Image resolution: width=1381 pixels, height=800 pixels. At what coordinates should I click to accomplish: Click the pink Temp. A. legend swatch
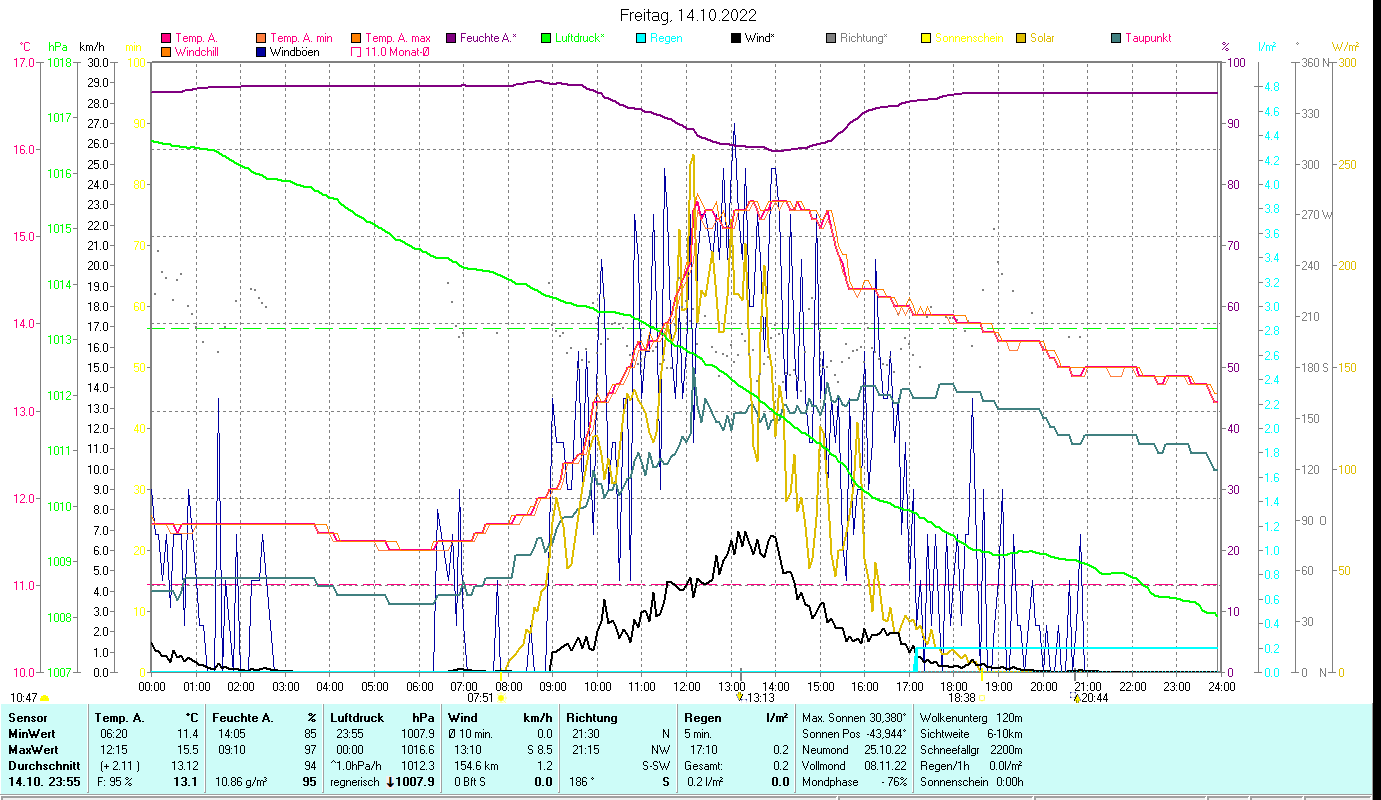pos(166,38)
